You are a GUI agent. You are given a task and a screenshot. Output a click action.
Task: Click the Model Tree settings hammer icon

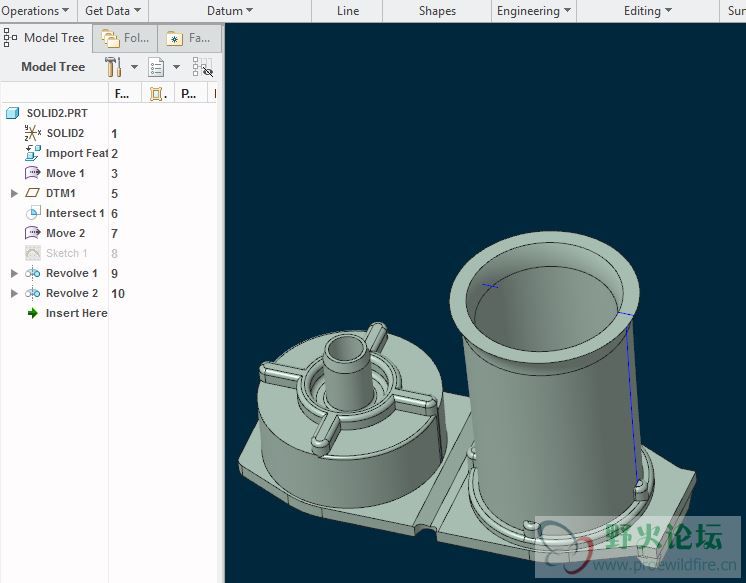113,67
